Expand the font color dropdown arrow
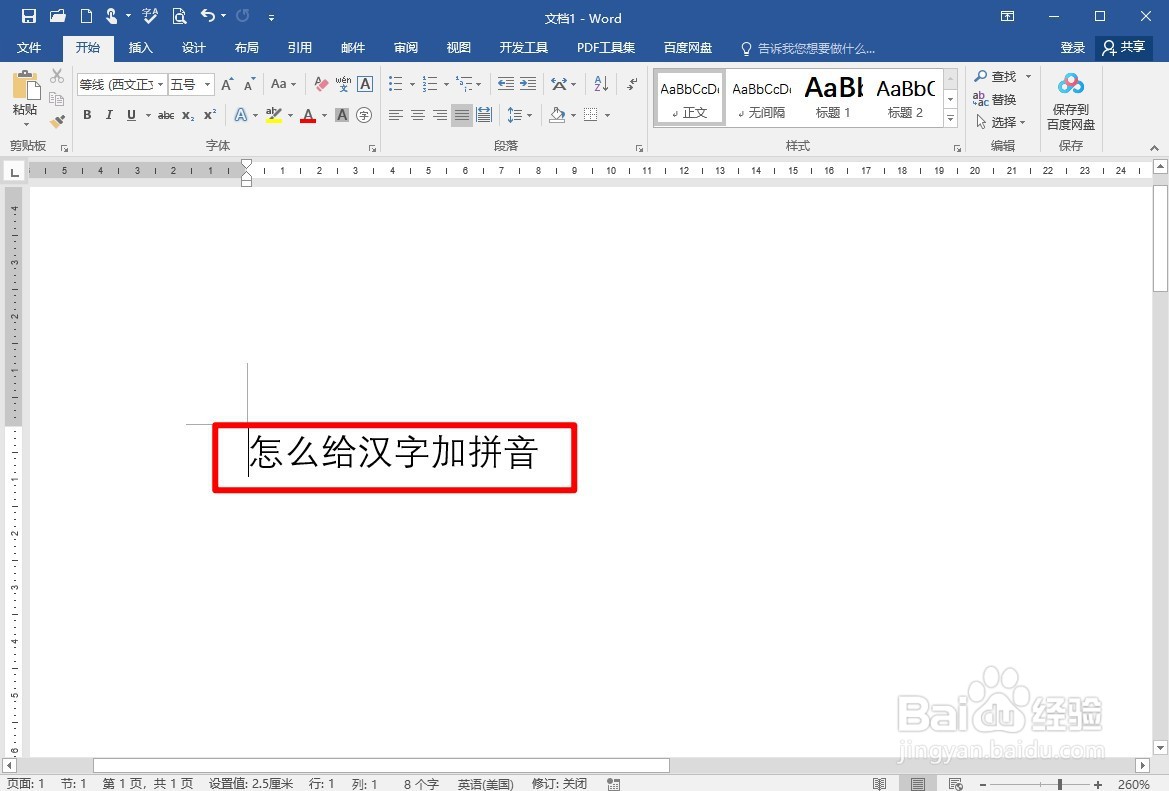Image resolution: width=1169 pixels, height=791 pixels. tap(322, 115)
